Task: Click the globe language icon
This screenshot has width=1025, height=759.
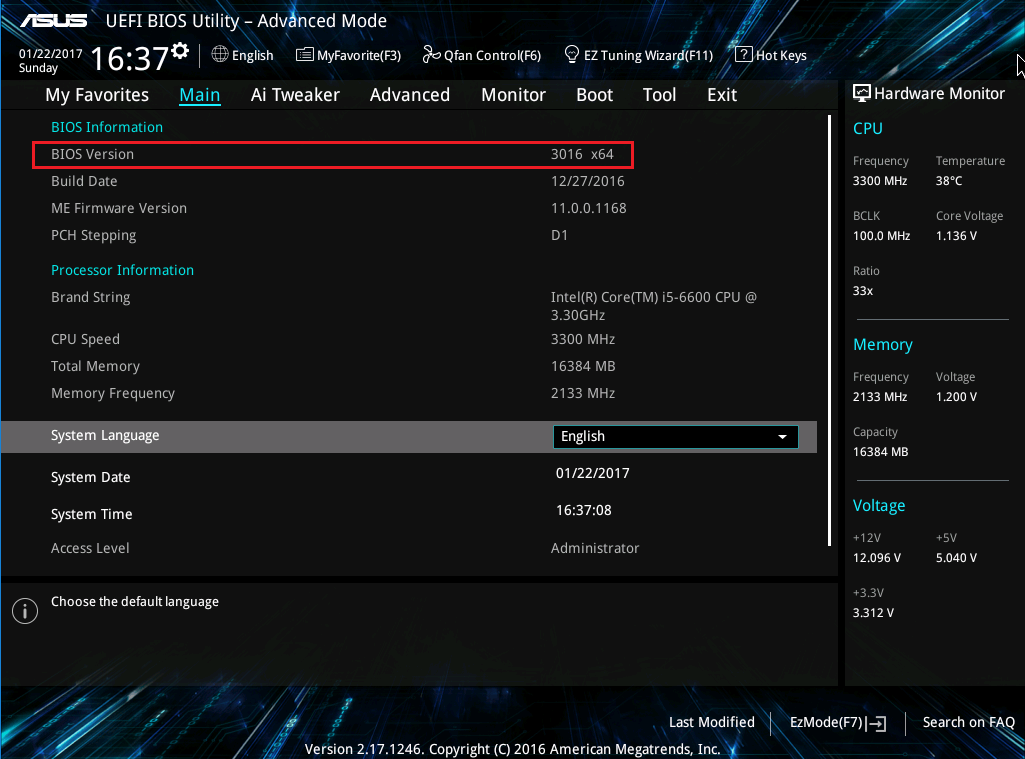Action: pos(220,54)
